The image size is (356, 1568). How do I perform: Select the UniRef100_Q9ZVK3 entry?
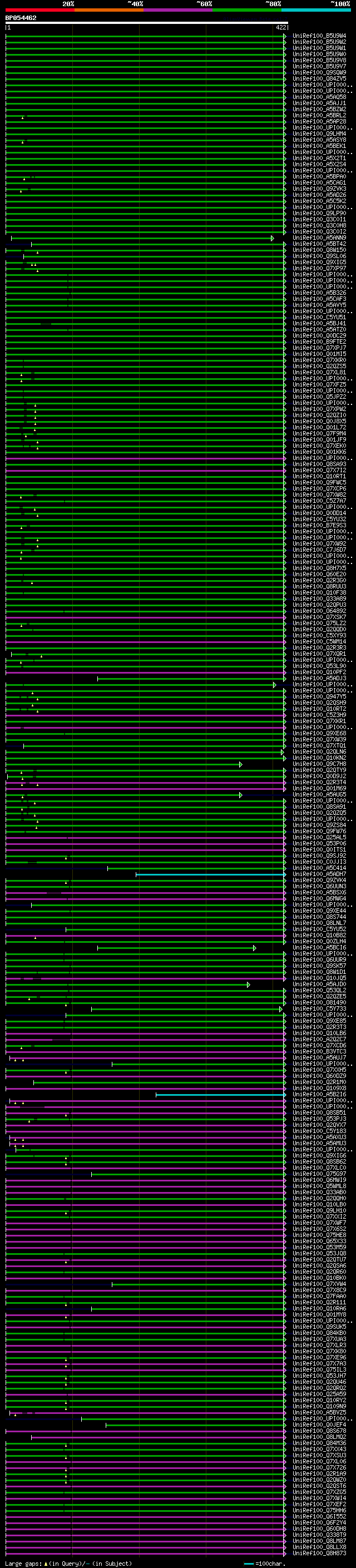pos(319,189)
